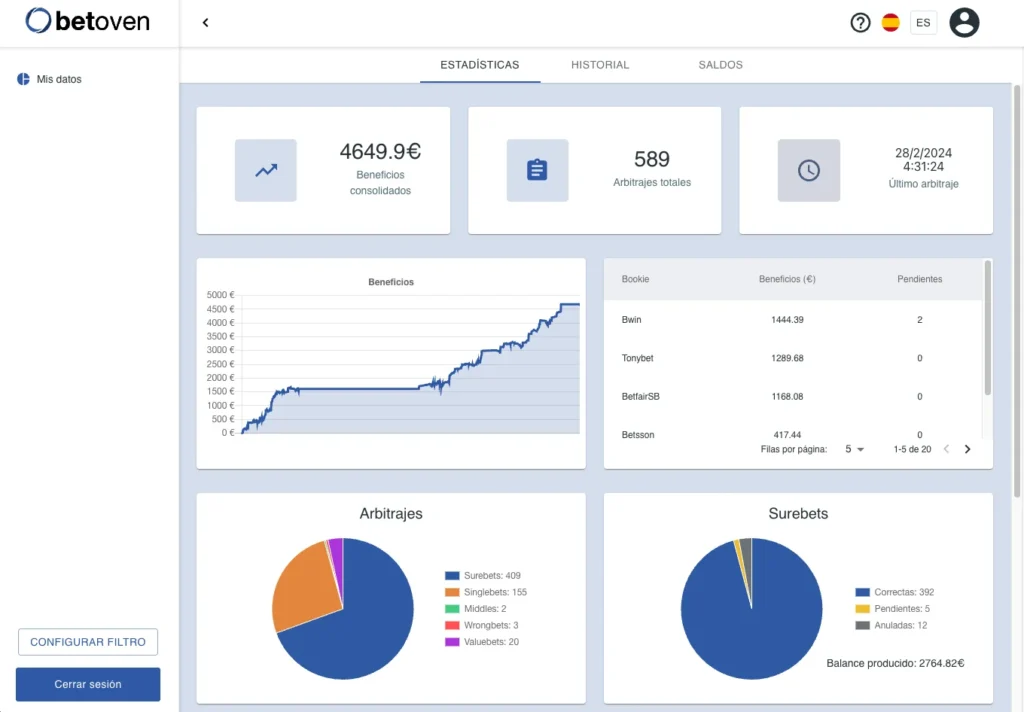Select the Estadísticas tab
Screen dimensions: 1024x712
click(480, 65)
